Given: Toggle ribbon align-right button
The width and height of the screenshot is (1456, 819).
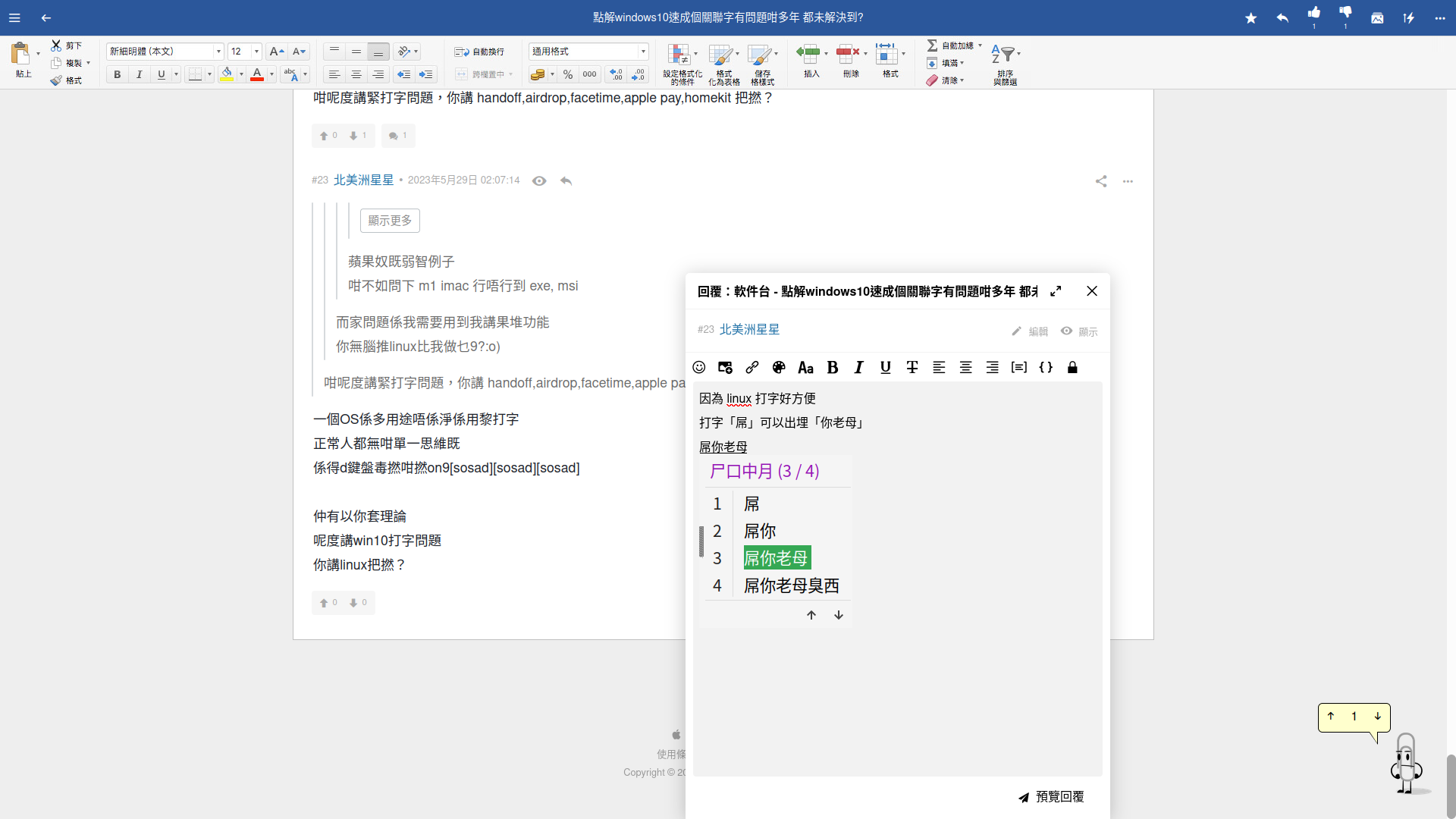Looking at the screenshot, I should point(378,74).
